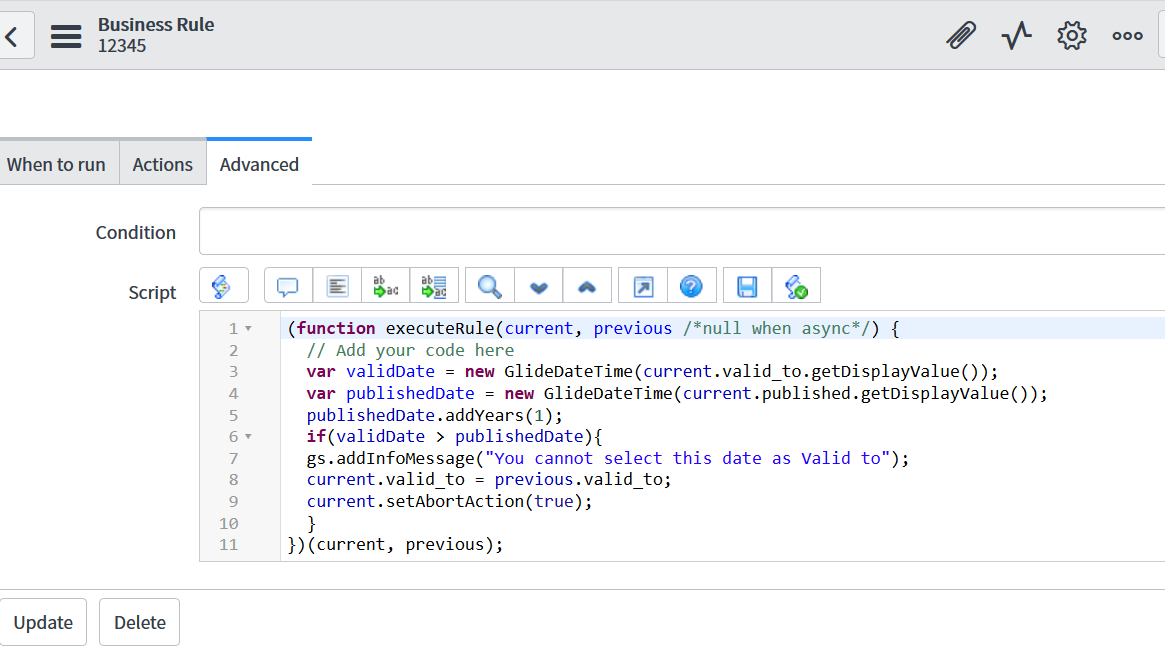Click the current.valid_to assignment line

point(489,480)
